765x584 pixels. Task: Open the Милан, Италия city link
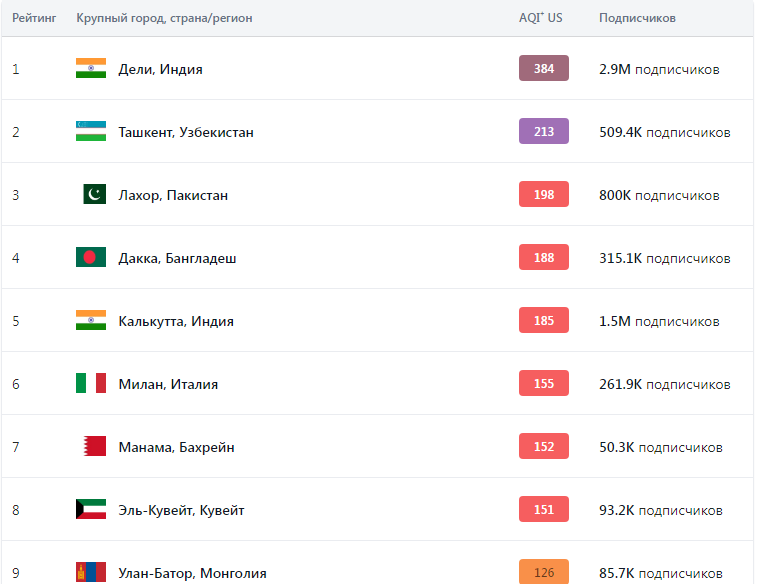click(x=168, y=384)
